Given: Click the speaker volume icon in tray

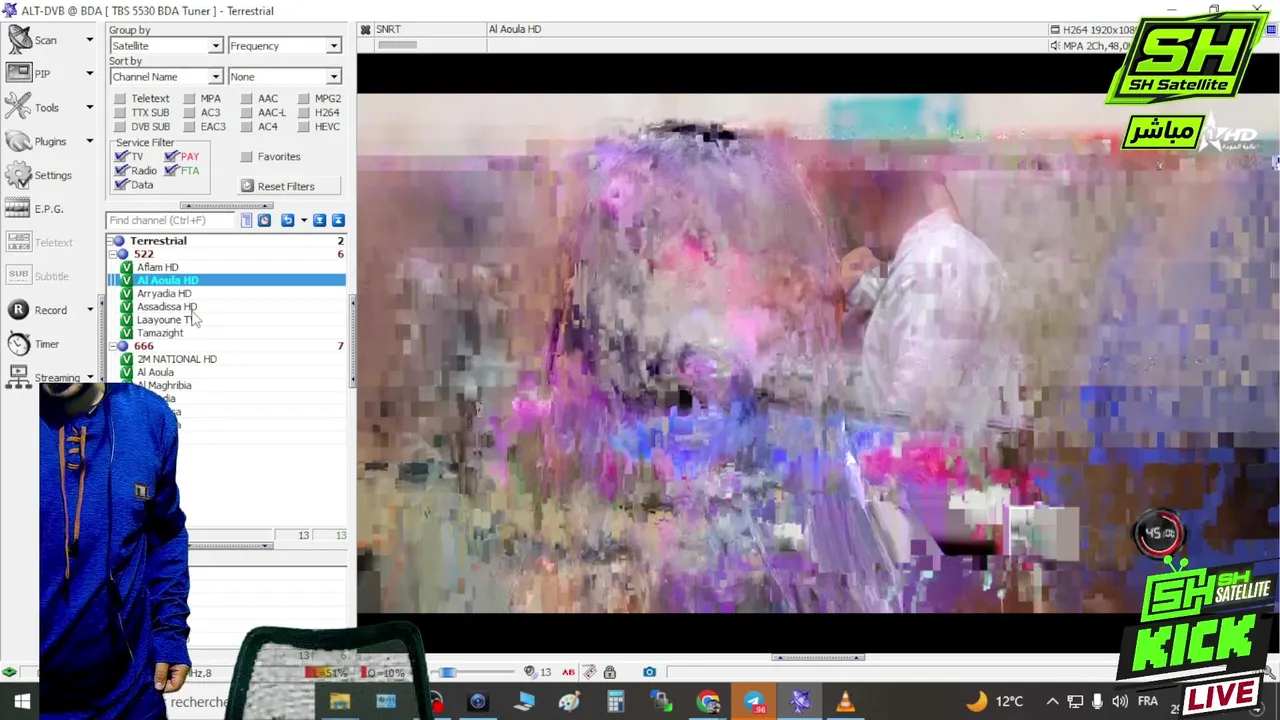Looking at the screenshot, I should 1120,701.
